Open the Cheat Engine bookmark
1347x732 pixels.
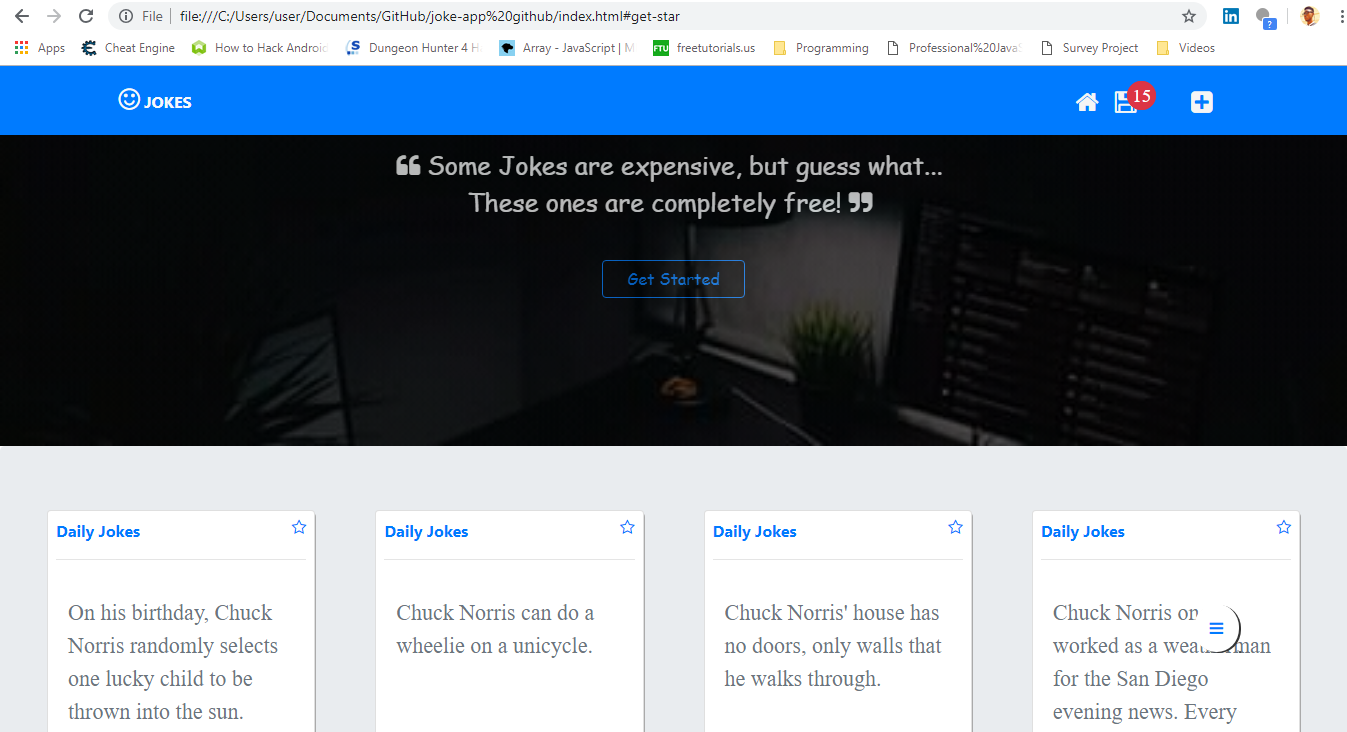coord(128,48)
